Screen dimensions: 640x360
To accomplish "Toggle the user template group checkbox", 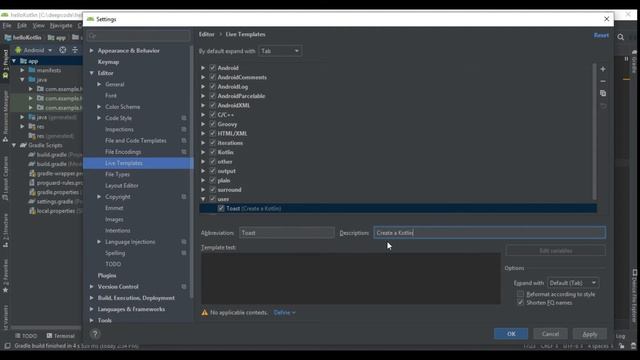I will (213, 199).
